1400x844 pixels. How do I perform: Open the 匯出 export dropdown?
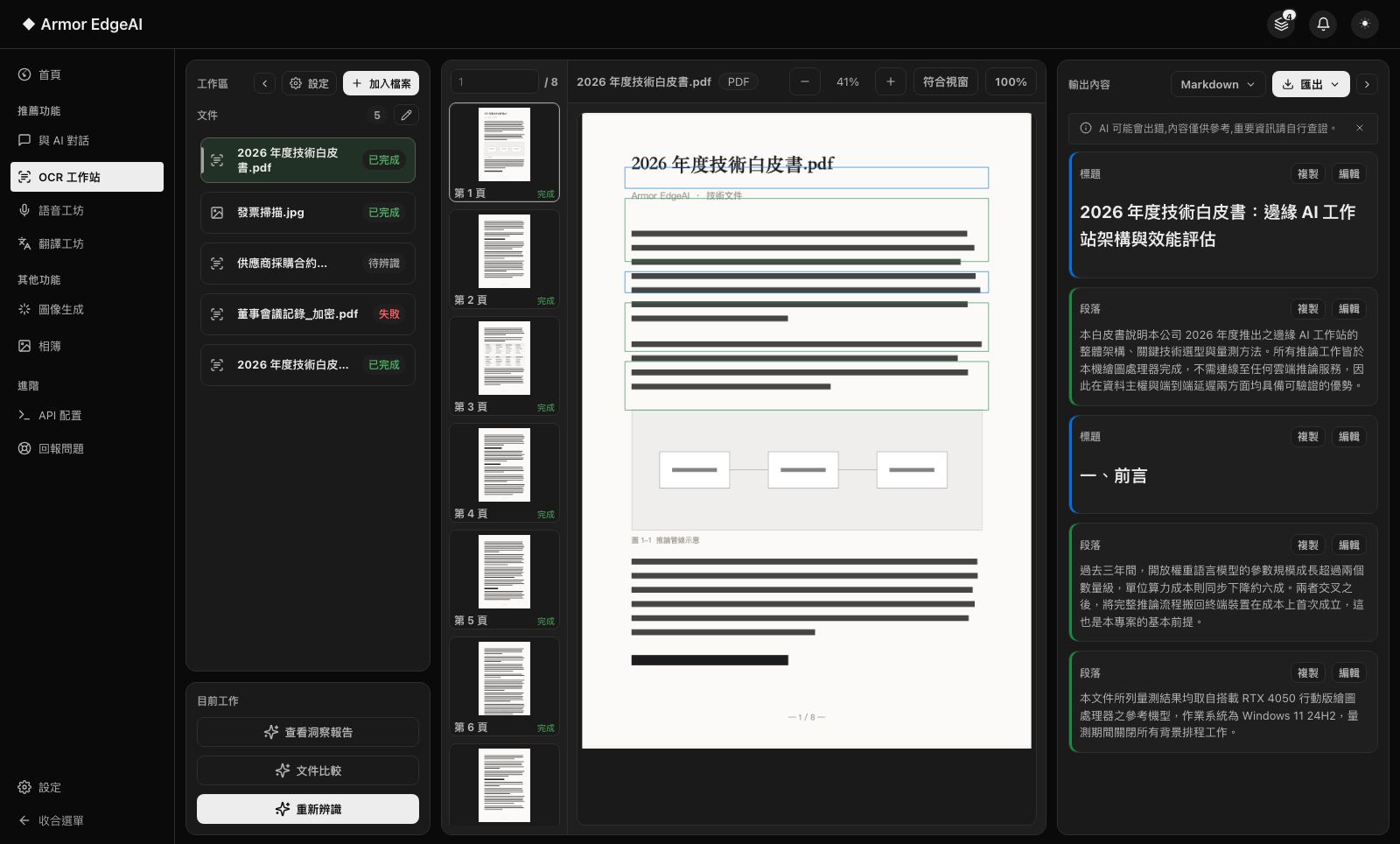click(x=1311, y=84)
